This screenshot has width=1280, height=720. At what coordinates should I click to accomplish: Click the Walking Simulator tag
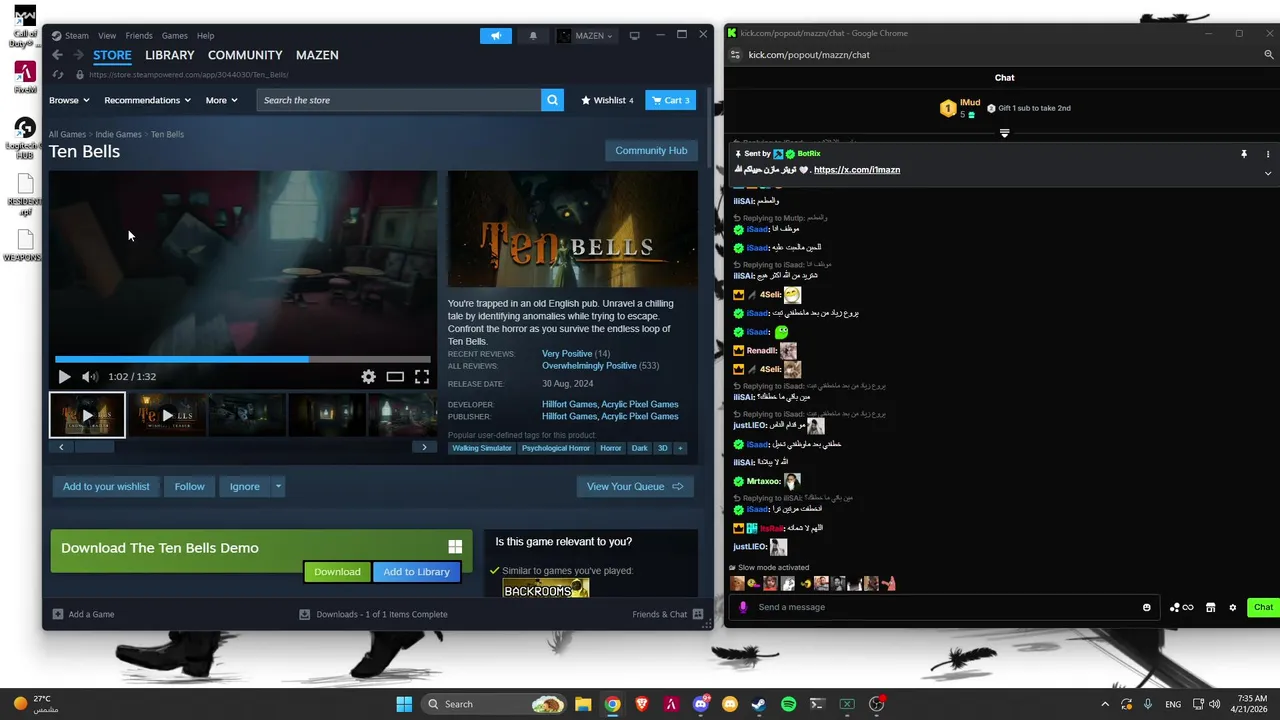click(482, 448)
